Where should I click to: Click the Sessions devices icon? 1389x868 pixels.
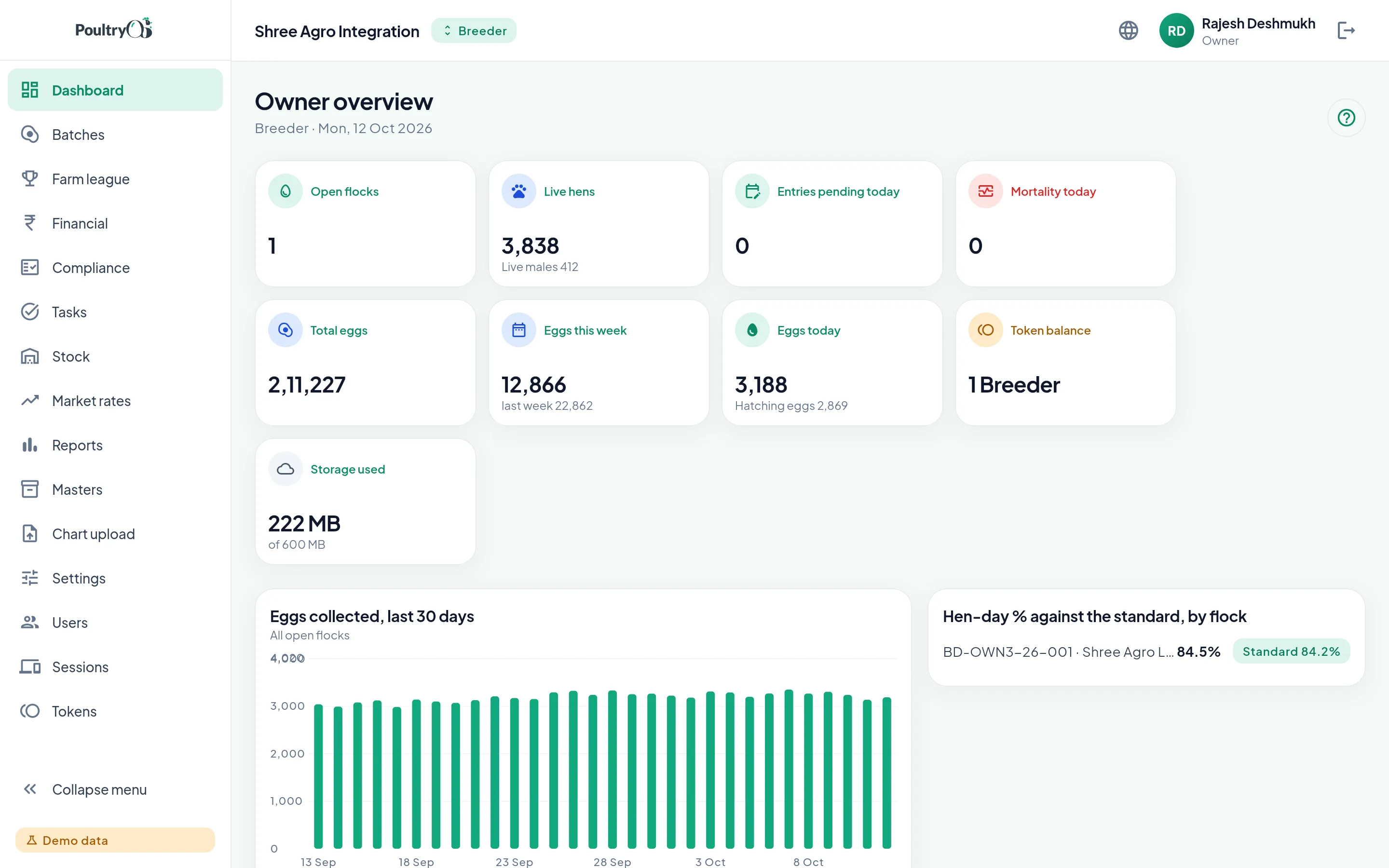coord(30,666)
